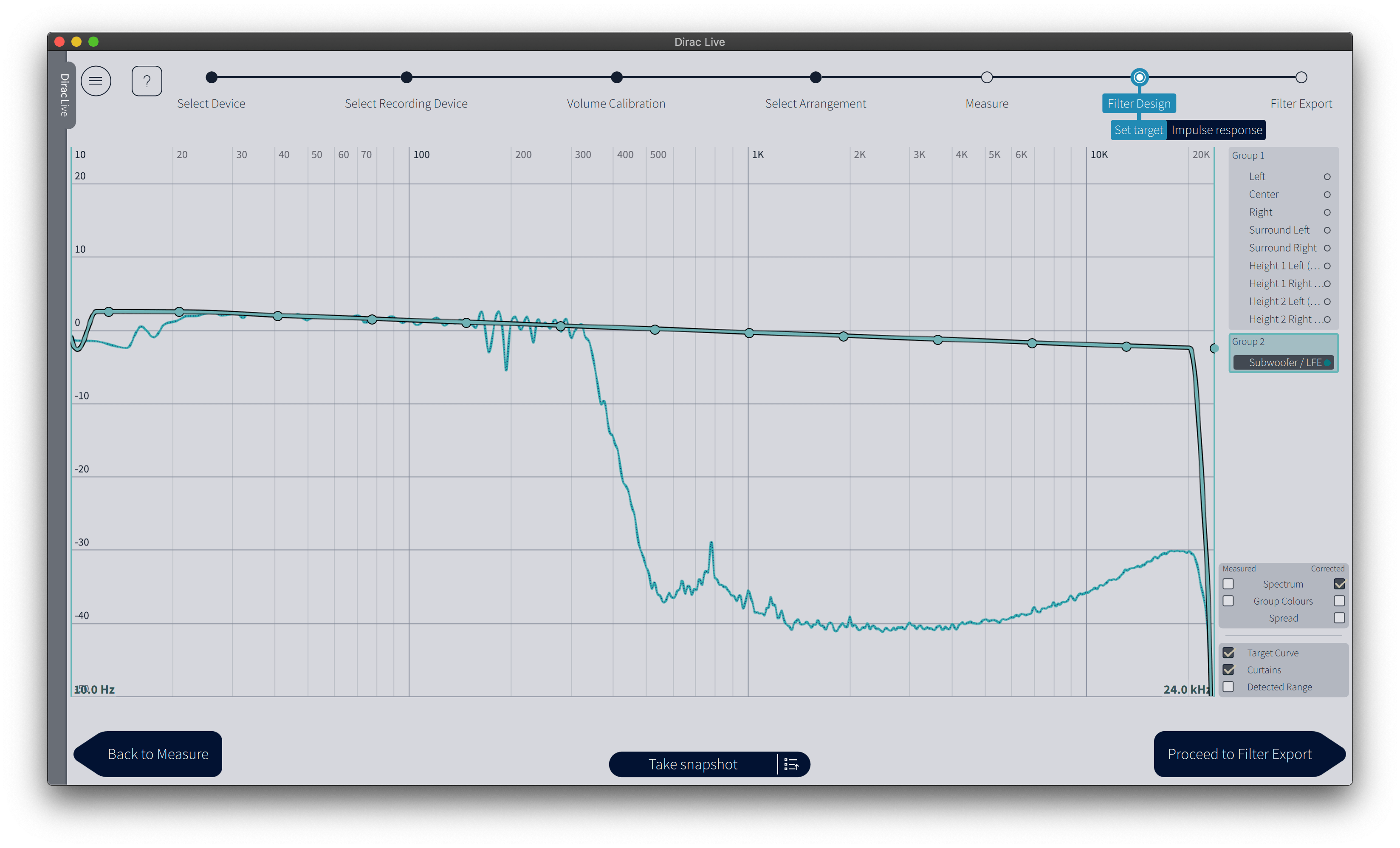Click the Filter Export step circle
The height and width of the screenshot is (848, 1400).
coord(1301,77)
